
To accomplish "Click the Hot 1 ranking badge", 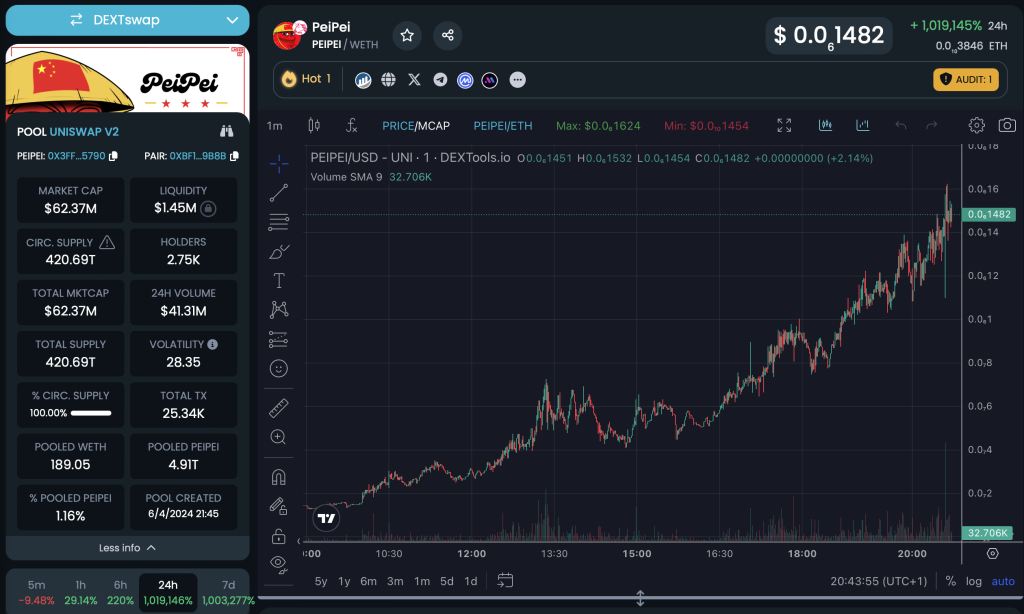I will point(306,79).
